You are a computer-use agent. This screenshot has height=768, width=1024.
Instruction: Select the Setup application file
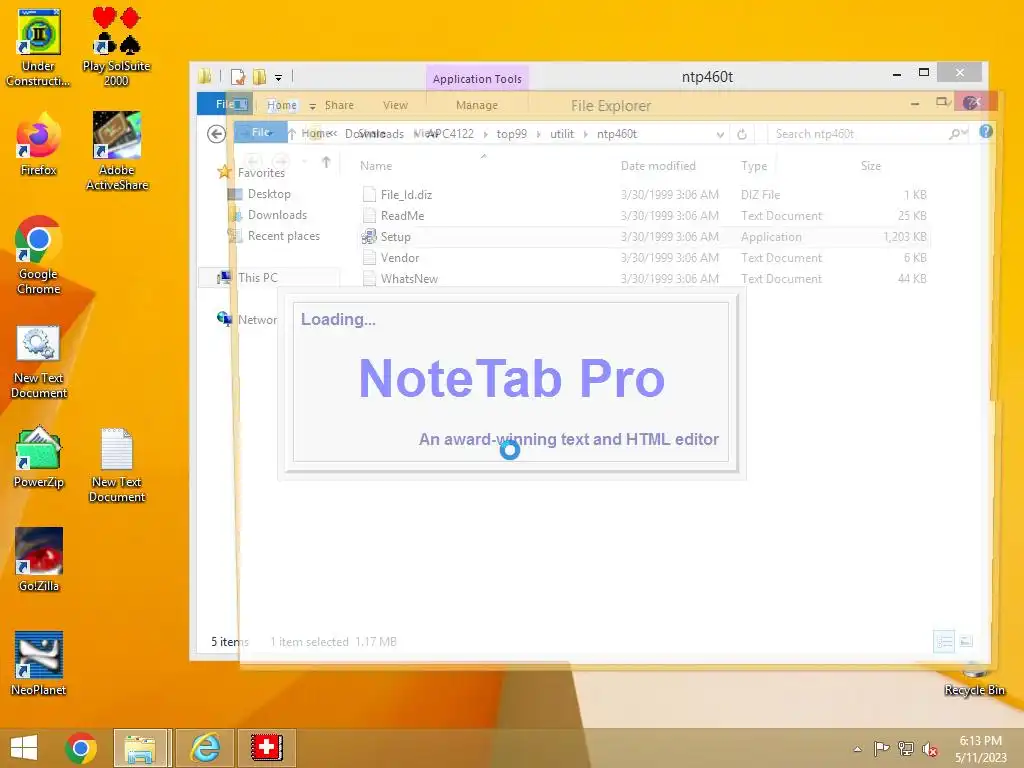click(x=395, y=236)
